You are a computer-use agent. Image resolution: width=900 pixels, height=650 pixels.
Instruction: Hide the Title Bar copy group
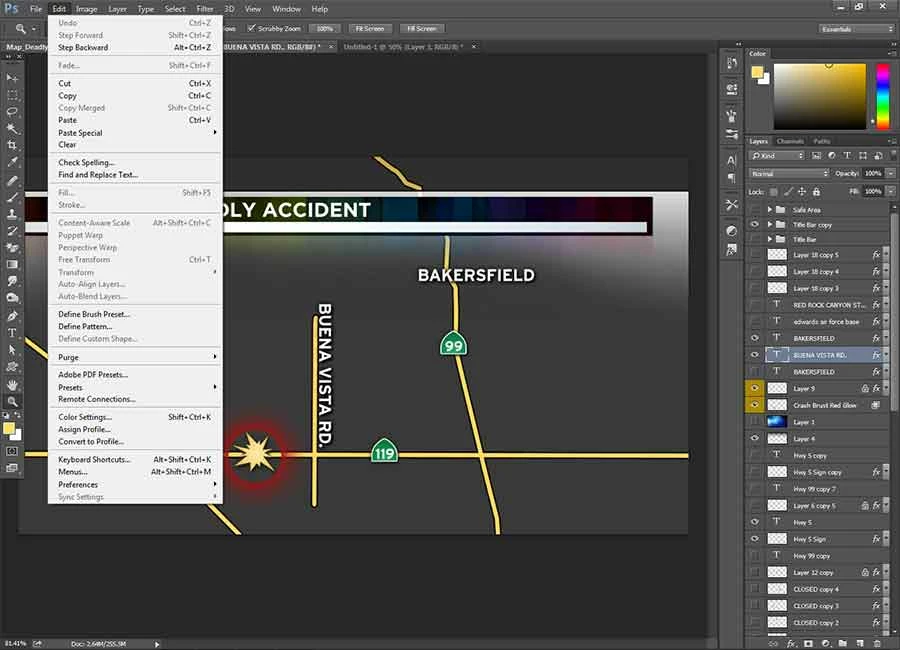(x=755, y=225)
